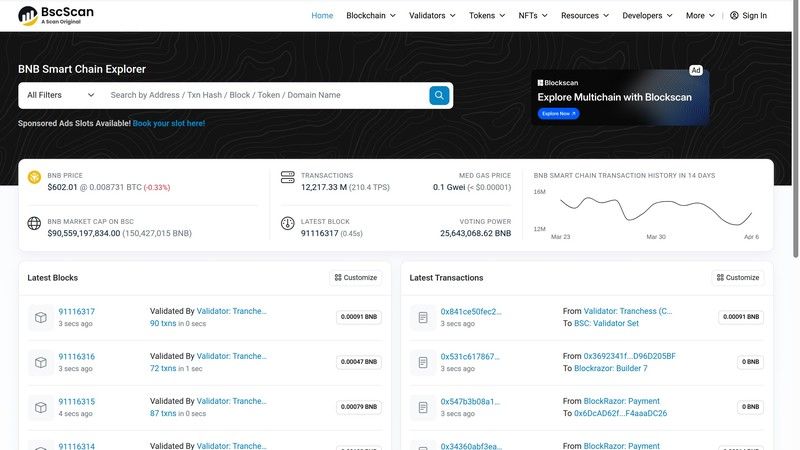
Task: Click the Sign In user icon
Action: [x=734, y=15]
